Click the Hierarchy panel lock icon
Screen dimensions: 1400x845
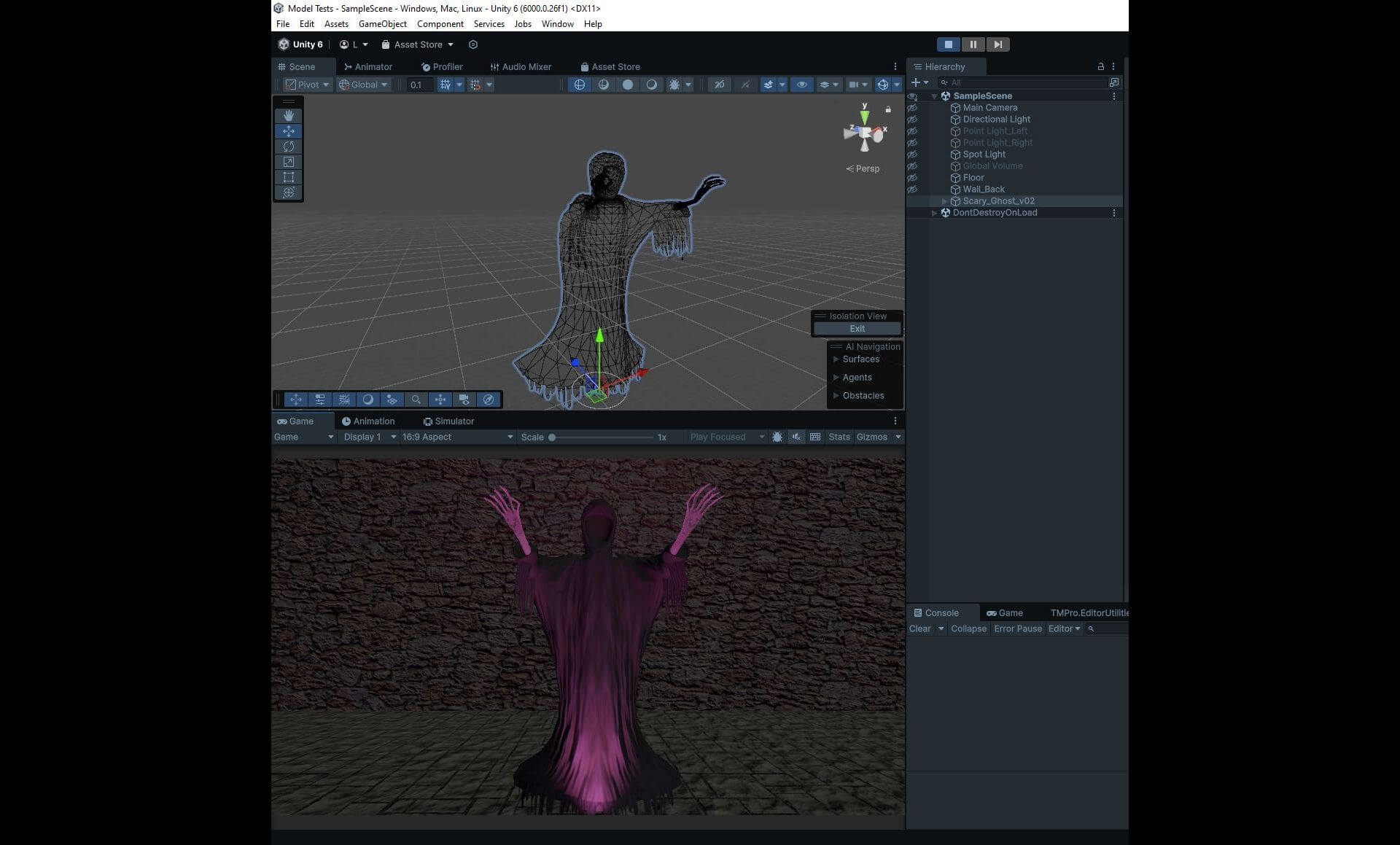coord(1100,66)
